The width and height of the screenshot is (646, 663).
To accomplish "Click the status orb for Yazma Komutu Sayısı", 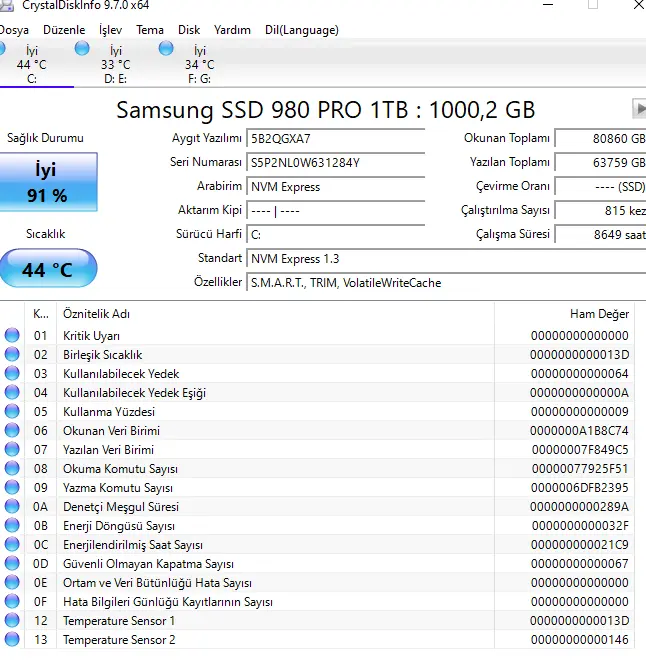I will (x=12, y=488).
